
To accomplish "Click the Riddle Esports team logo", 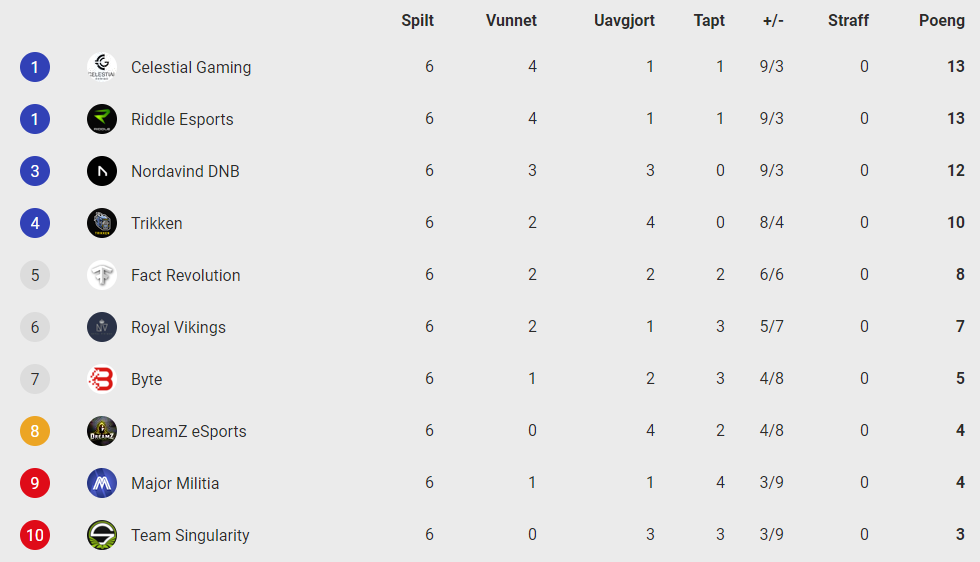I will pyautogui.click(x=102, y=119).
